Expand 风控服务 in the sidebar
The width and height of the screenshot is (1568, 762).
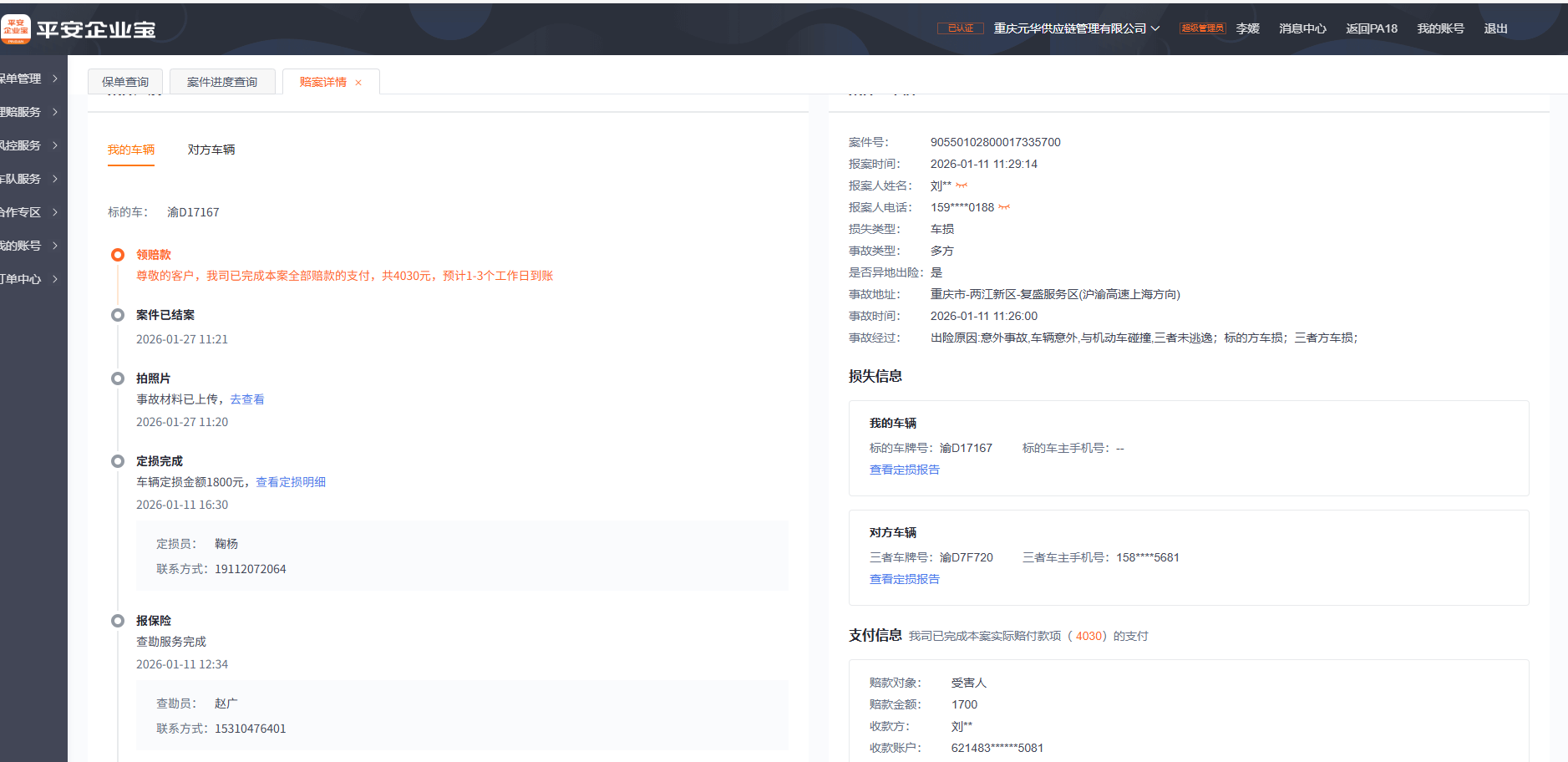click(55, 145)
